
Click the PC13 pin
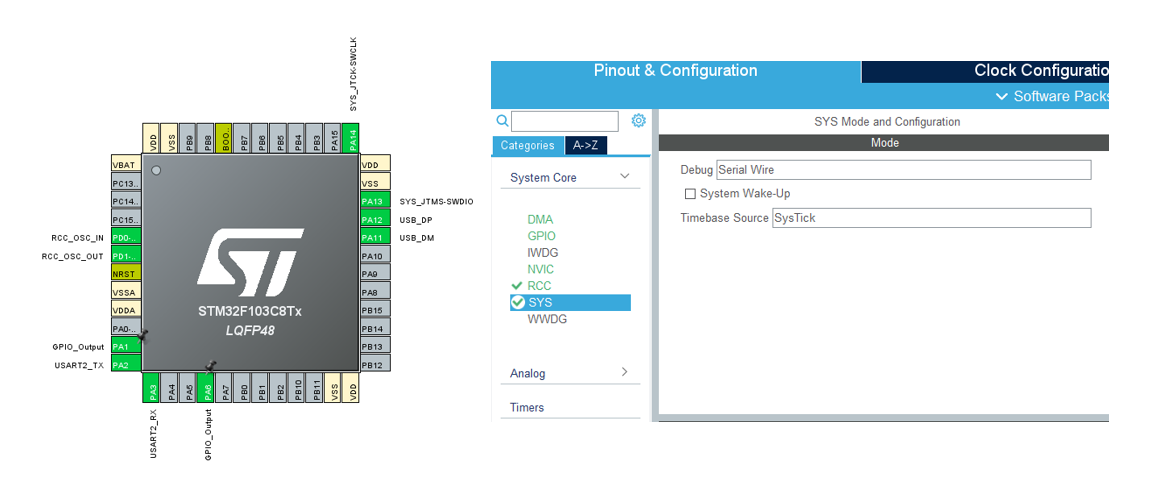click(126, 183)
